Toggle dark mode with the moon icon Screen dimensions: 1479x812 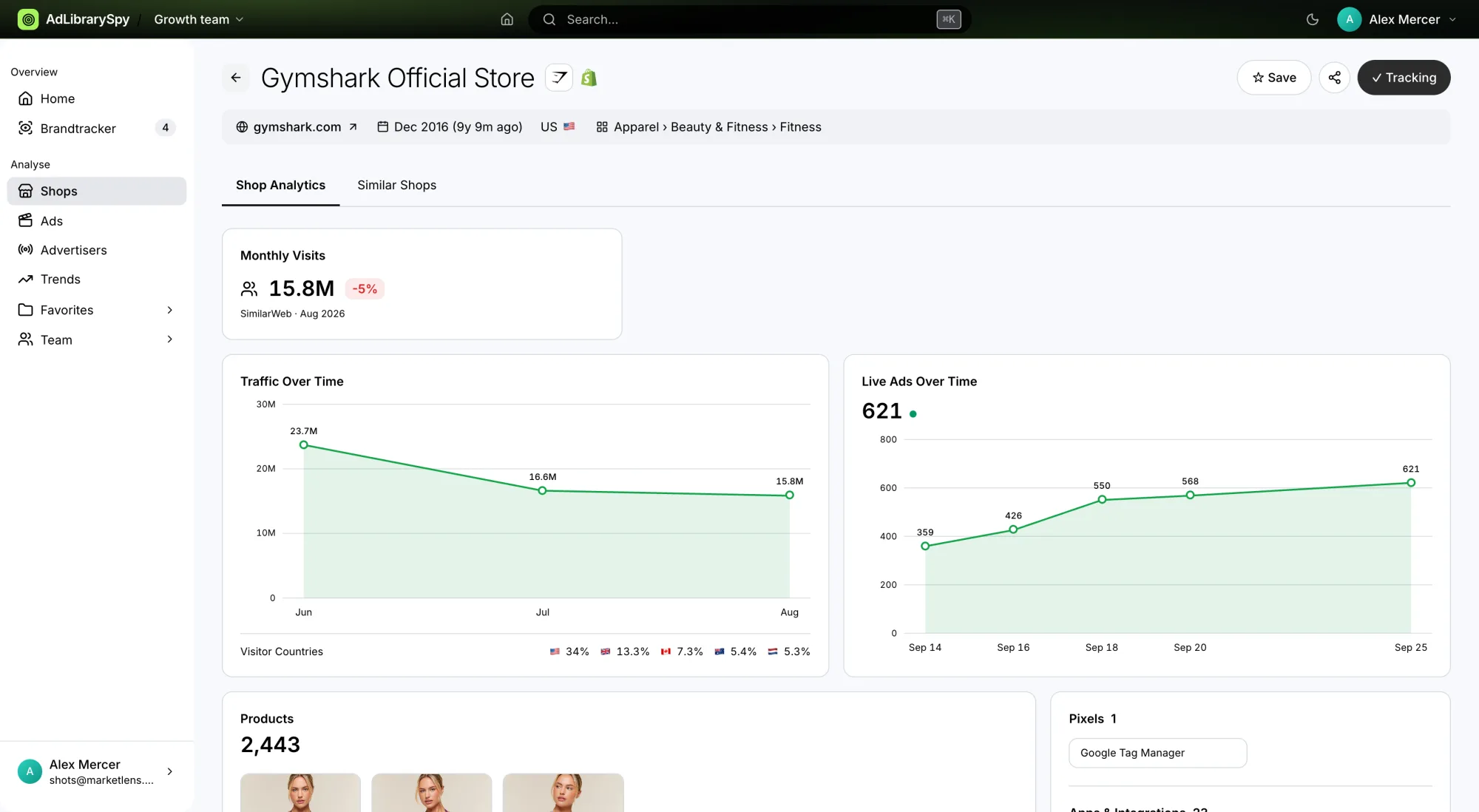point(1313,19)
